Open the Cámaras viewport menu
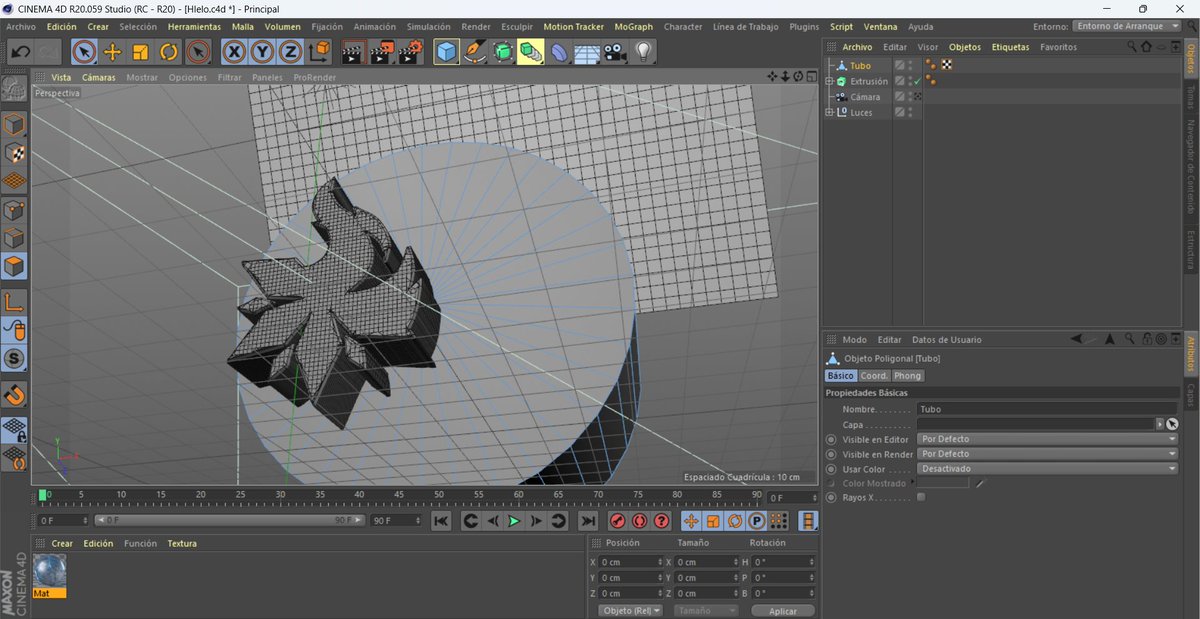This screenshot has height=619, width=1200. click(x=98, y=77)
